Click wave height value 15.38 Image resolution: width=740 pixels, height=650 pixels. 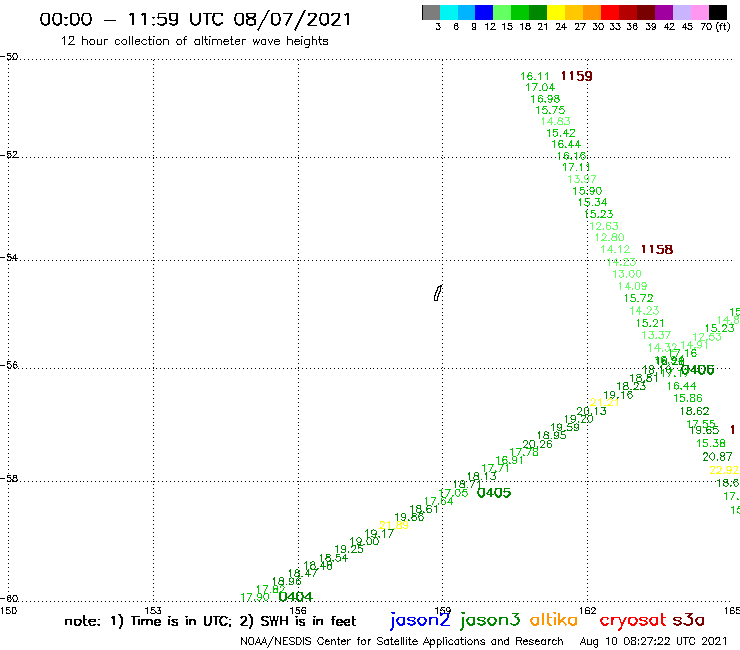point(711,443)
